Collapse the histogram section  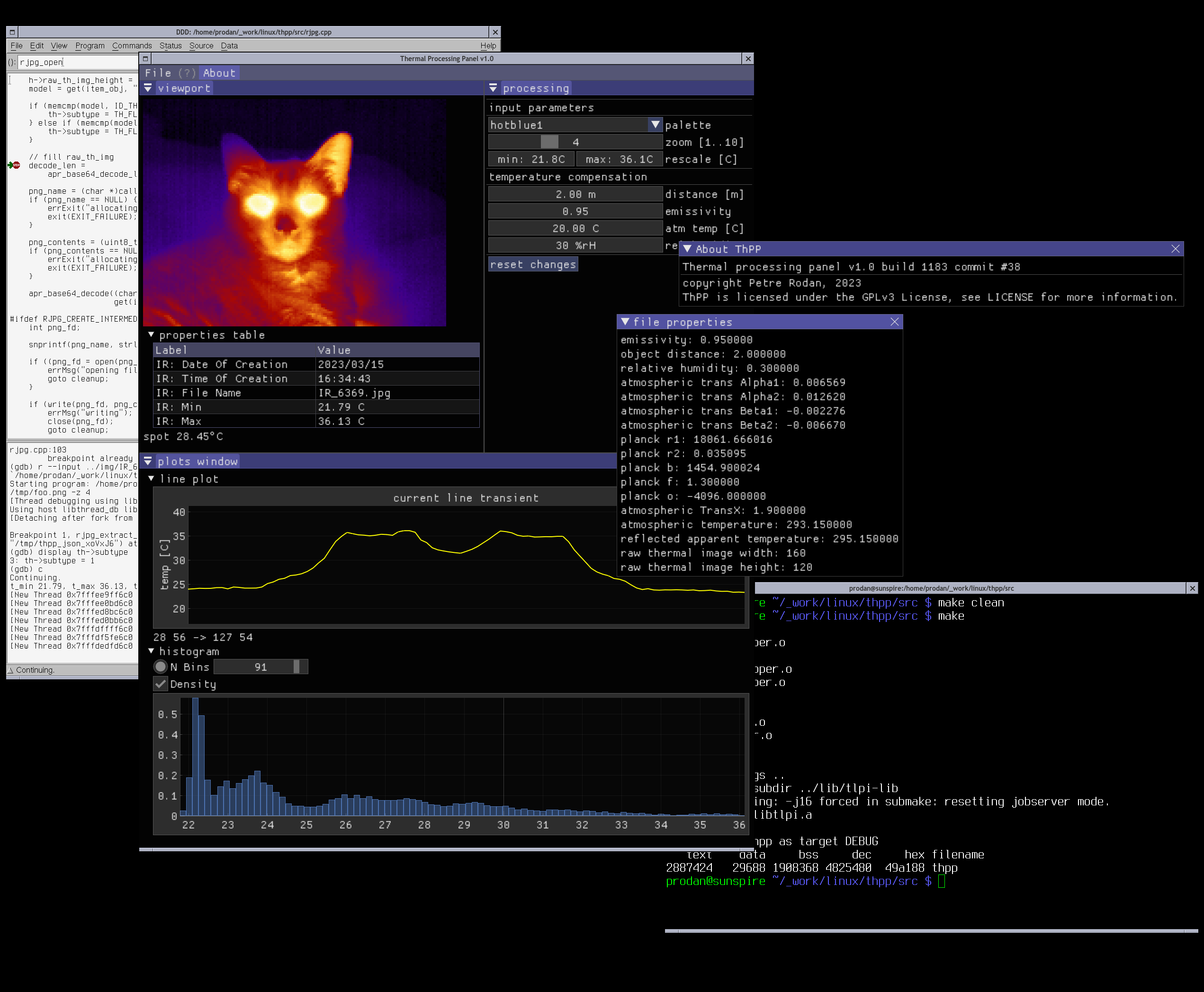tap(152, 651)
